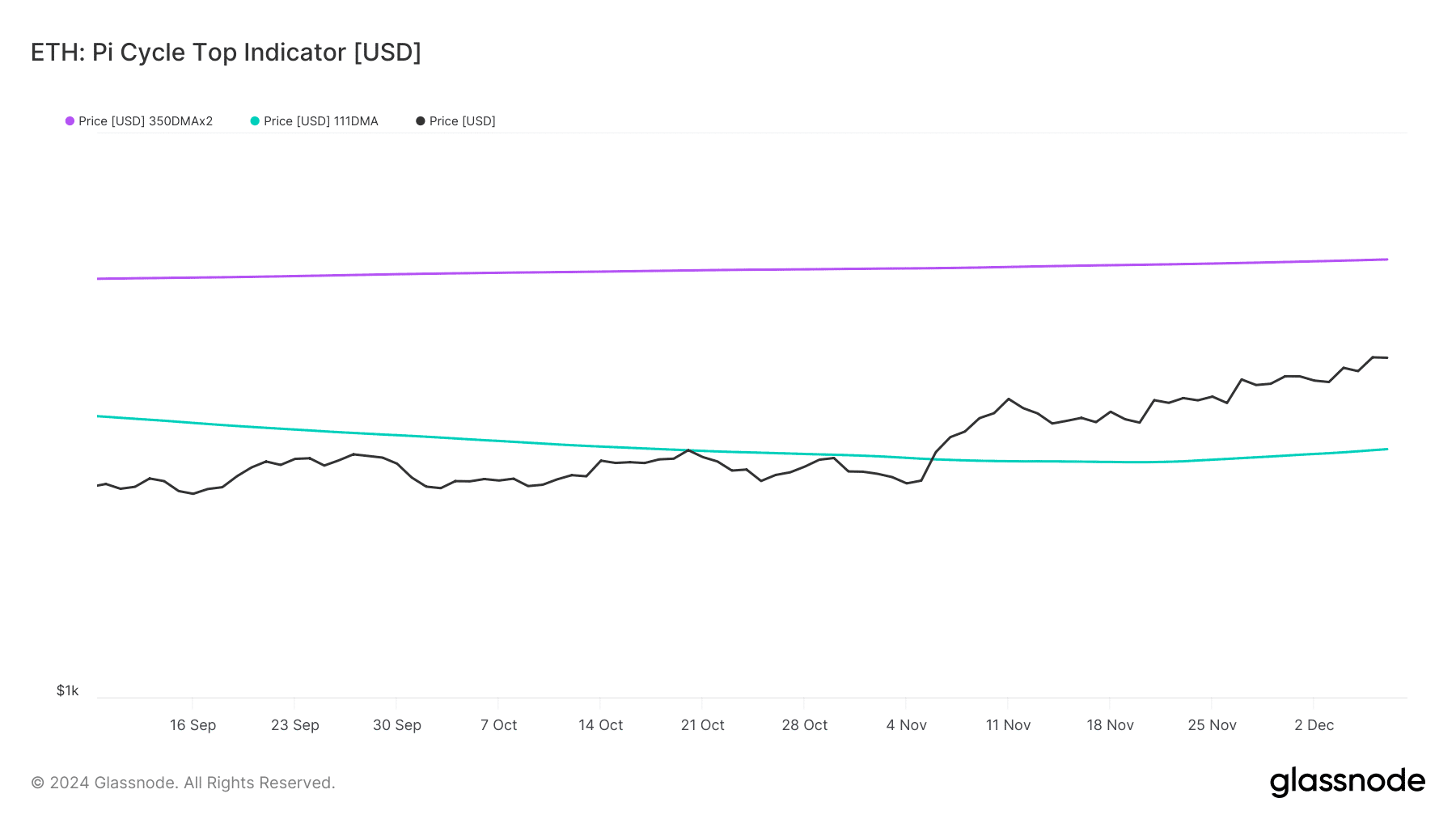Select the 21 Oct axis label
This screenshot has width=1456, height=819.
click(702, 725)
